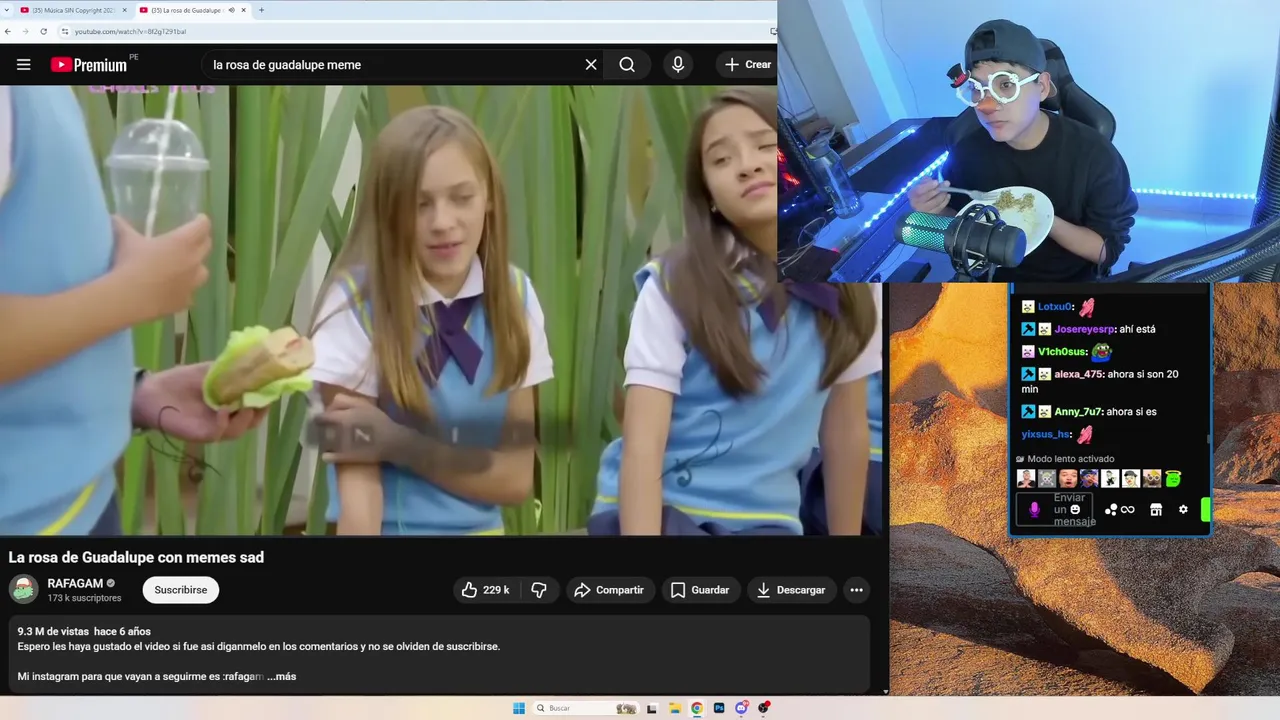Share the video via Compartir
Viewport: 1280px width, 720px height.
(609, 590)
